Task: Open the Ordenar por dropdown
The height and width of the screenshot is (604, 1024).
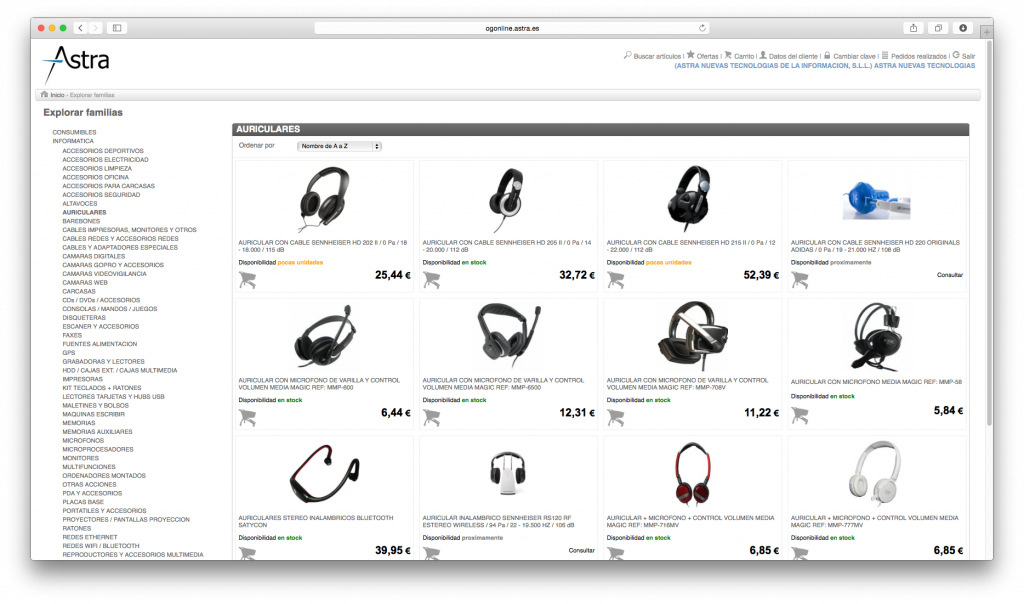Action: [x=339, y=146]
